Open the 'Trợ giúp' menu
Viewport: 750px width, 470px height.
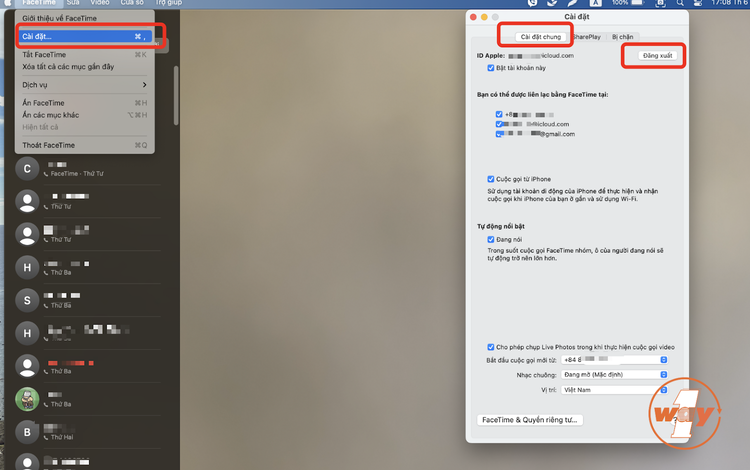point(168,3)
